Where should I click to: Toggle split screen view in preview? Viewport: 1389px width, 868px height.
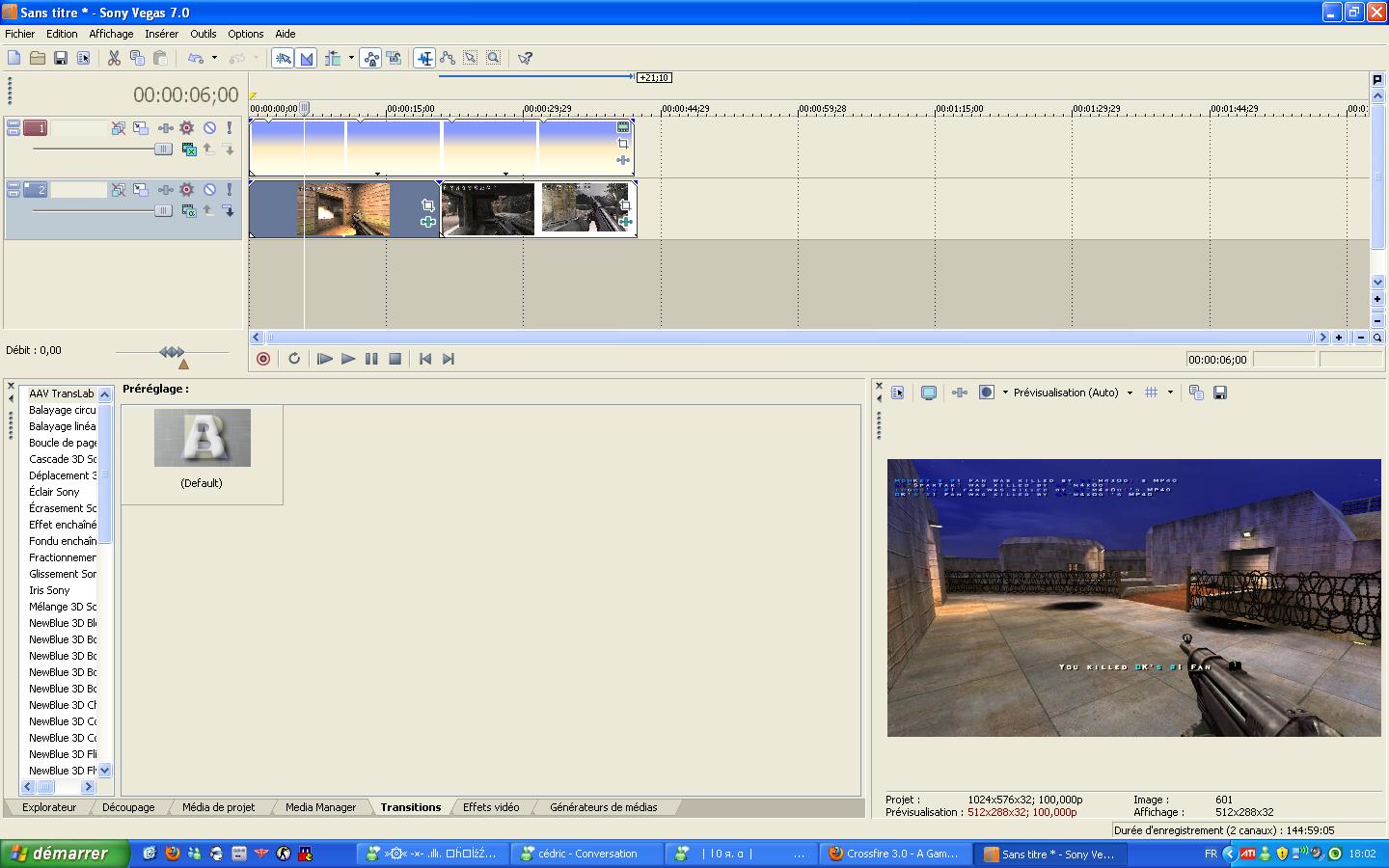coord(987,393)
